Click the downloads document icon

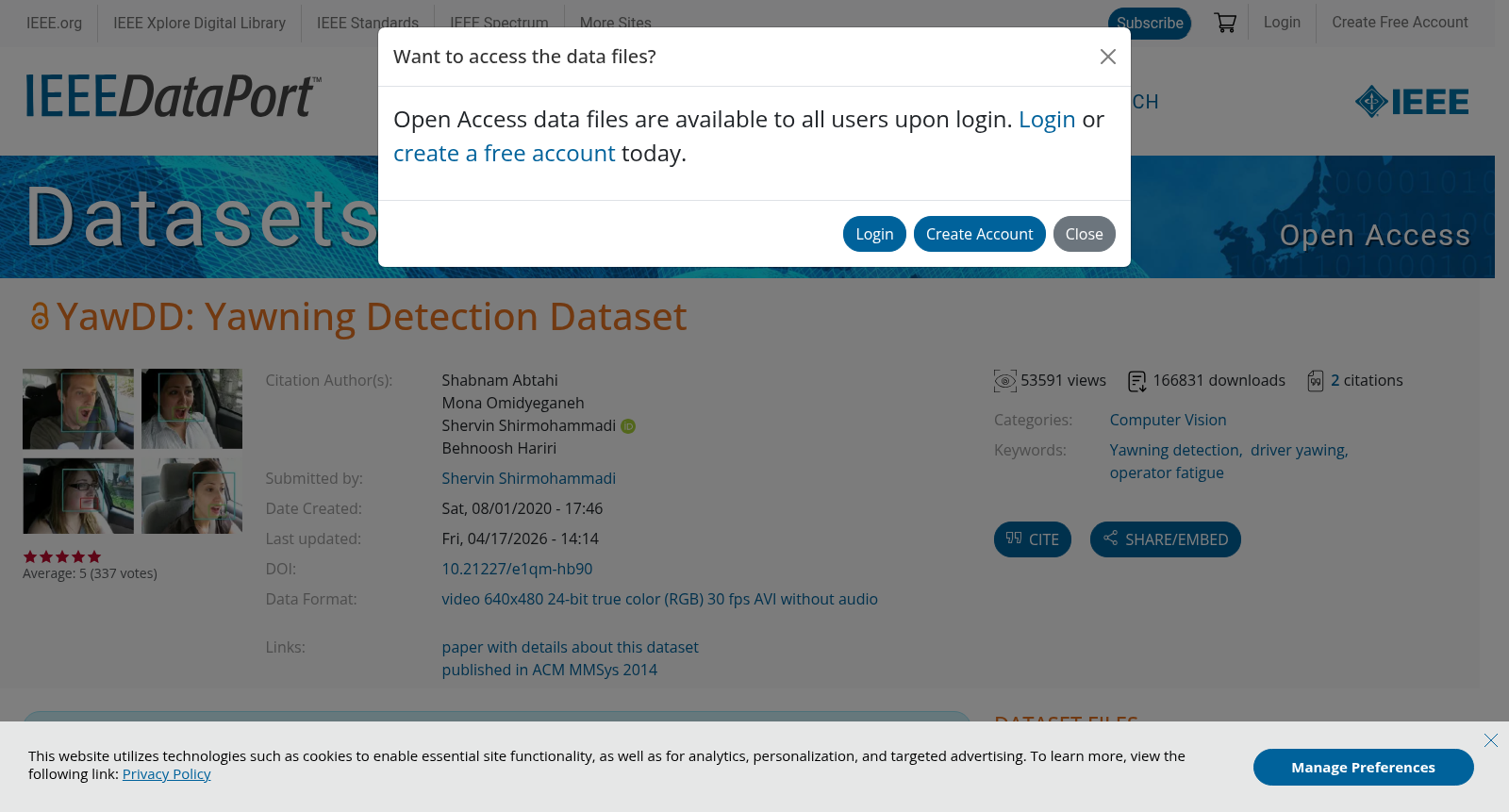1136,381
